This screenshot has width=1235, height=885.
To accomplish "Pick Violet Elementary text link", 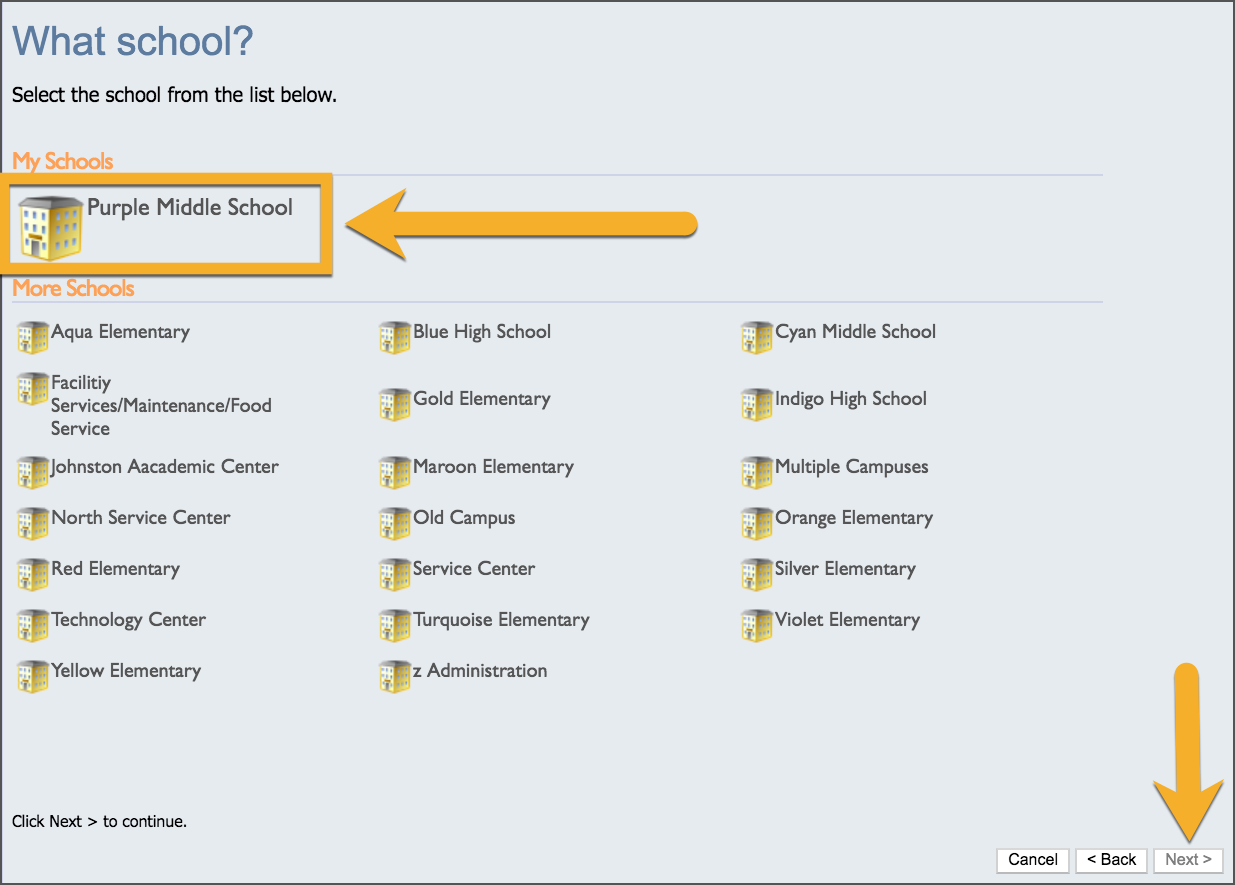I will [847, 620].
